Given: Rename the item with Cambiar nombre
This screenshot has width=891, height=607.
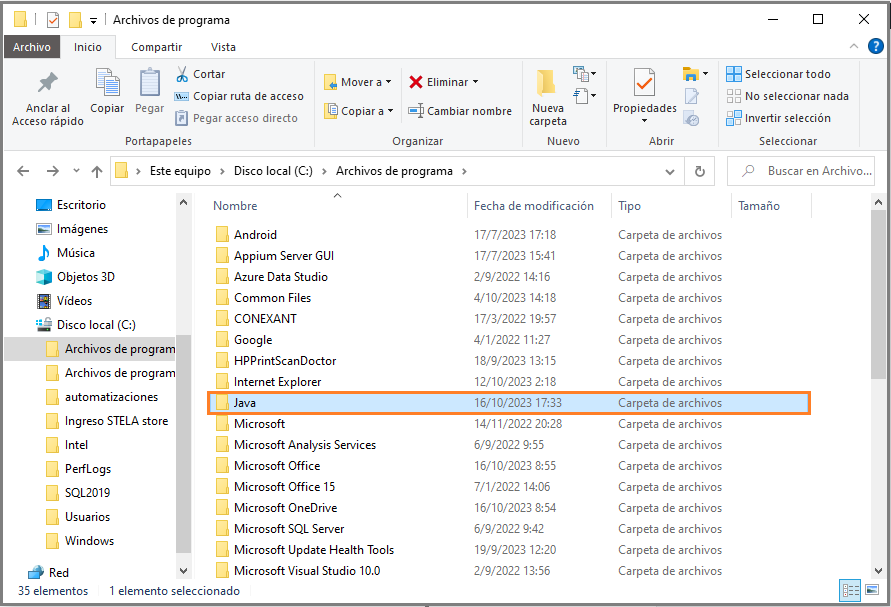Looking at the screenshot, I should [460, 111].
